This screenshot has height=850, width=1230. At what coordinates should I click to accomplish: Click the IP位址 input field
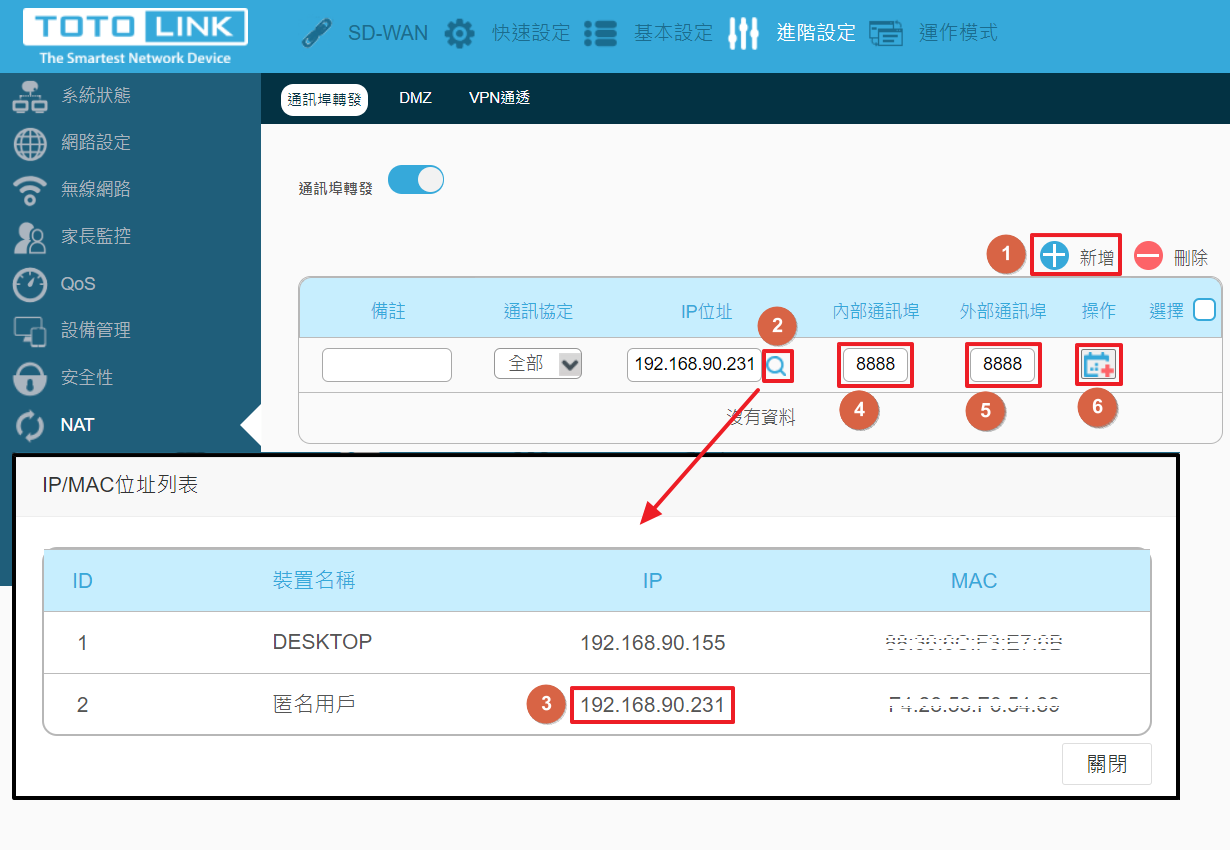694,364
